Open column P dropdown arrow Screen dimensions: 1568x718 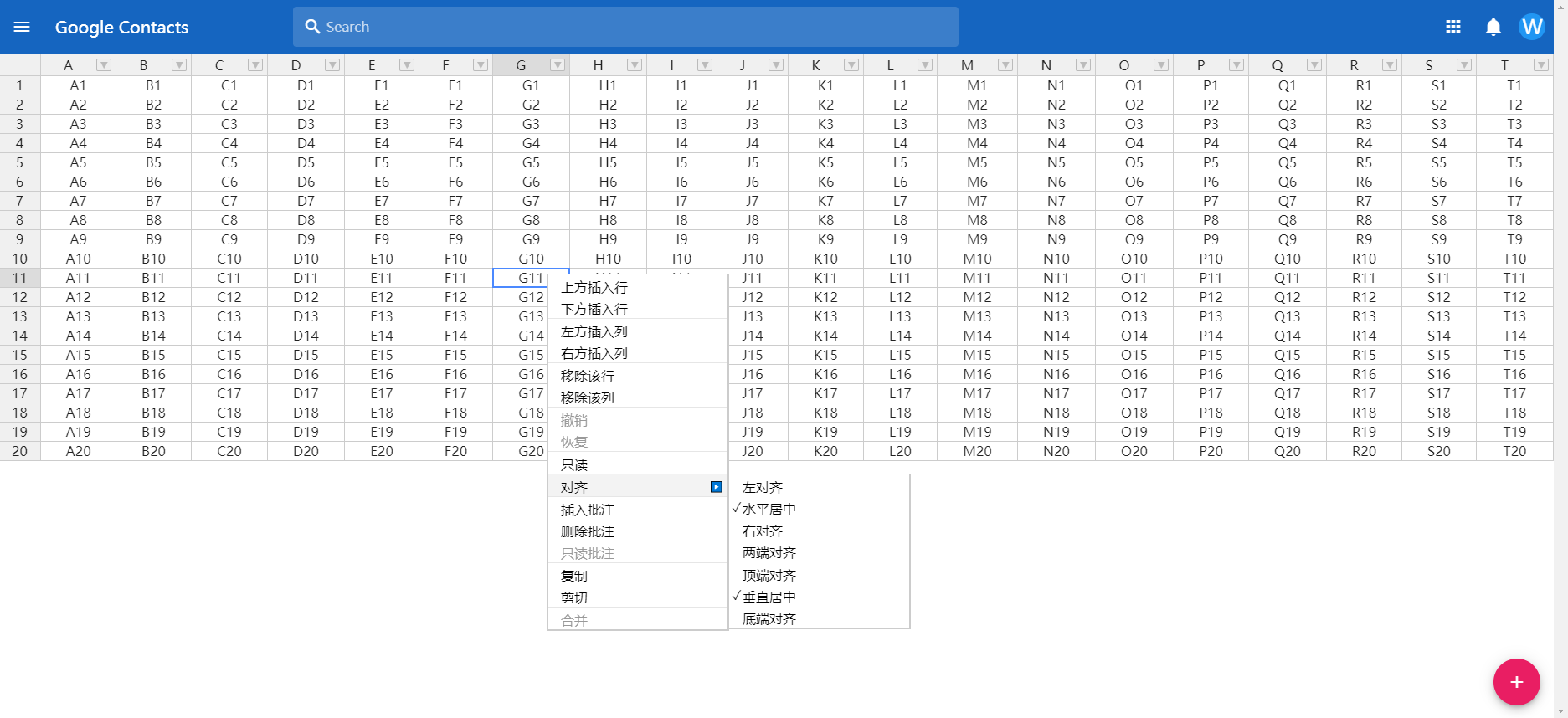tap(1236, 65)
